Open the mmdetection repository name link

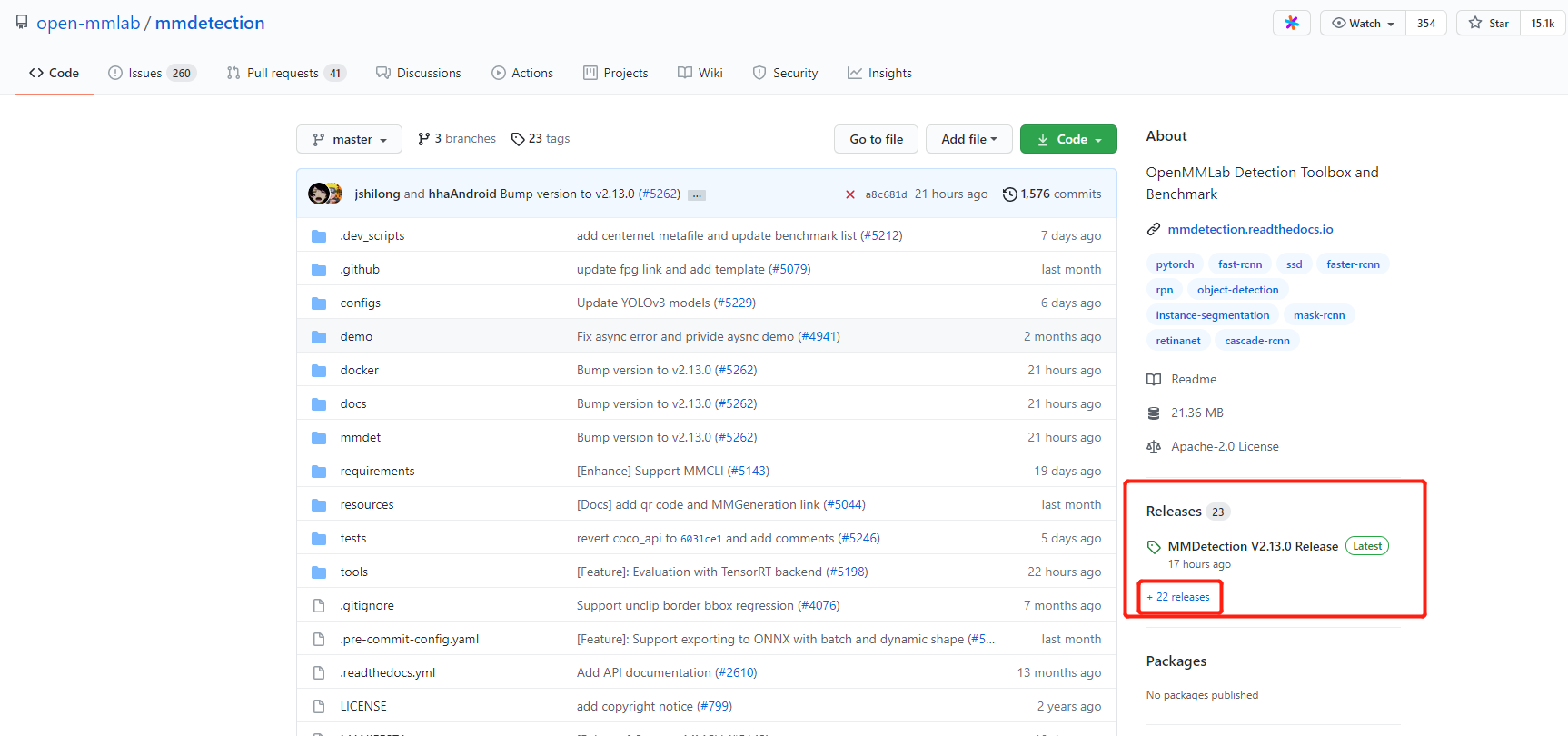210,23
